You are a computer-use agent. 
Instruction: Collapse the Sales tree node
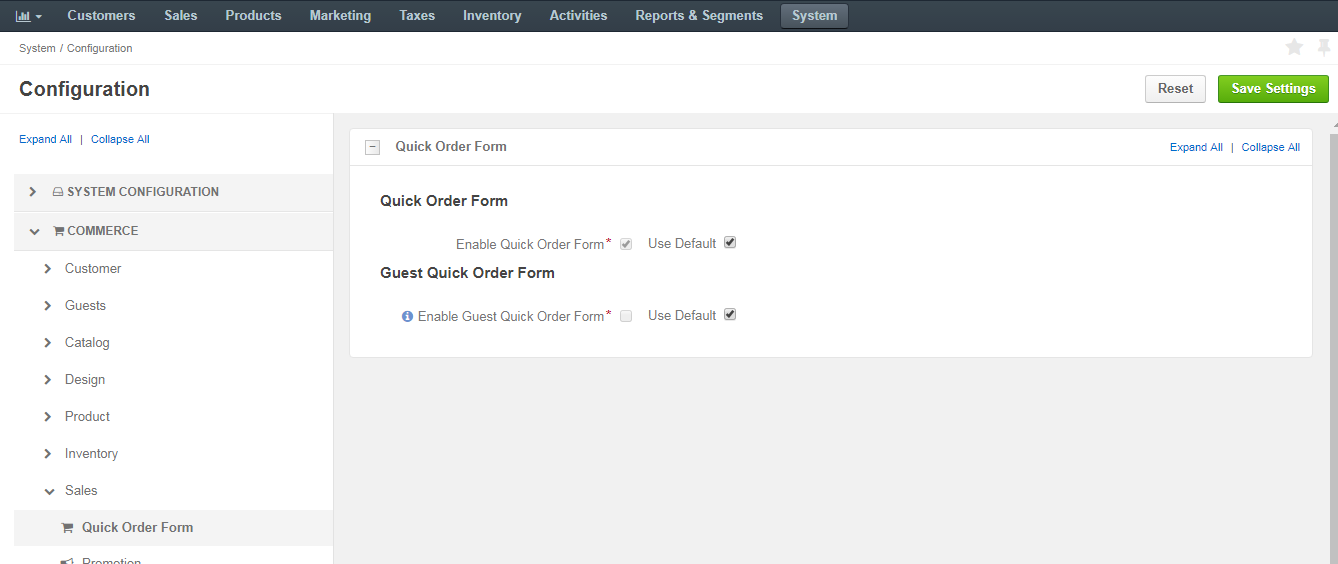48,491
